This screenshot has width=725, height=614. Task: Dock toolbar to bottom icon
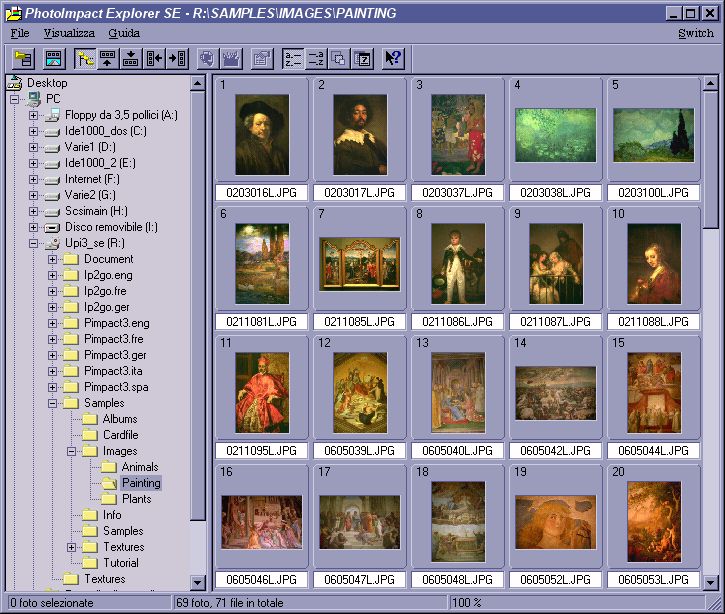(x=131, y=58)
